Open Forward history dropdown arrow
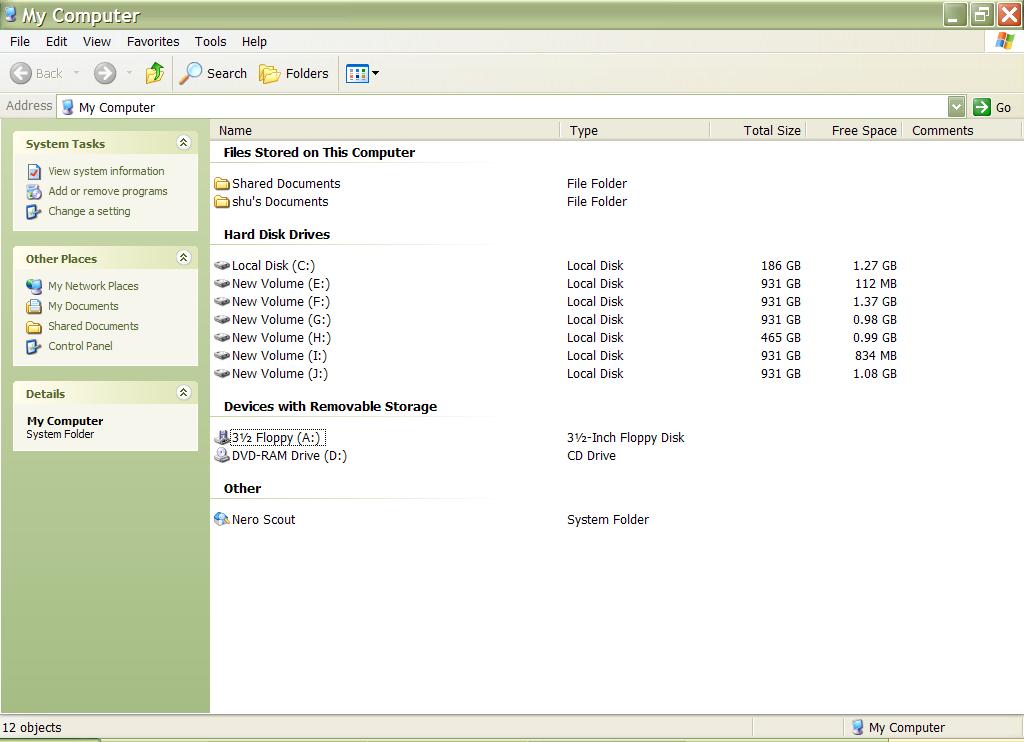1024x742 pixels. [x=129, y=73]
